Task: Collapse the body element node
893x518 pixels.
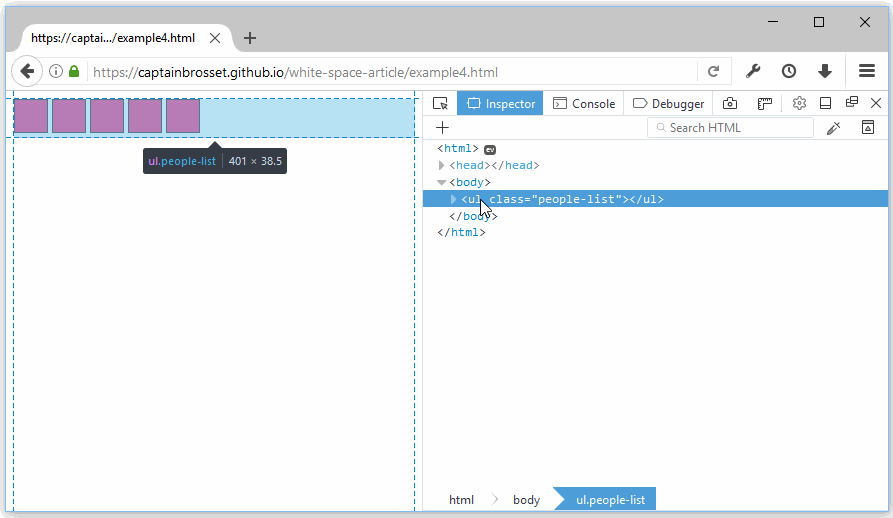Action: [442, 183]
